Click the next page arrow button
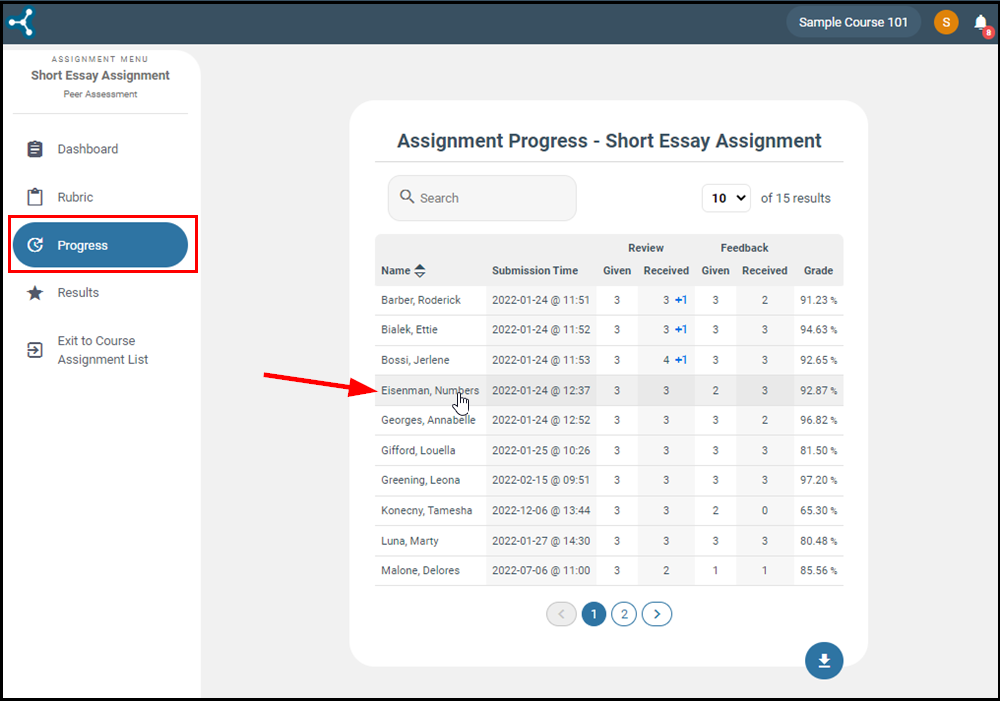 [657, 614]
